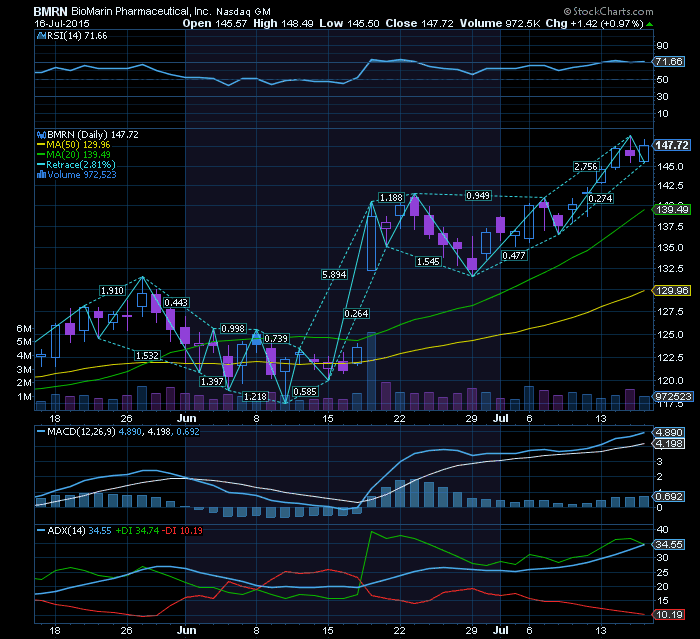This screenshot has width=700, height=639.
Task: Select the High 148.49 value in the header
Action: click(283, 23)
